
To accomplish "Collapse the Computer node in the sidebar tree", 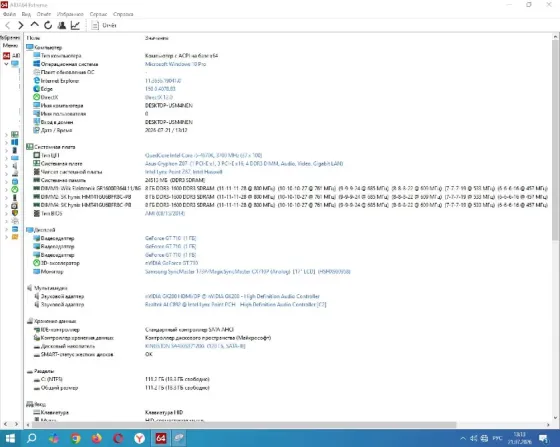I will pyautogui.click(x=6, y=64).
